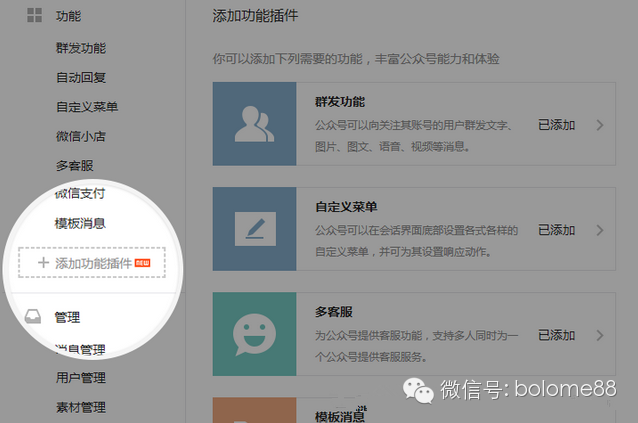Click 已添加 status on 群发功能 card
The height and width of the screenshot is (423, 638).
click(x=556, y=125)
